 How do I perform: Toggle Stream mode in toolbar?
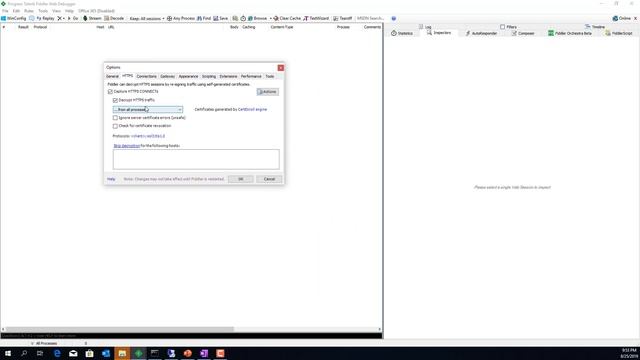coord(92,18)
